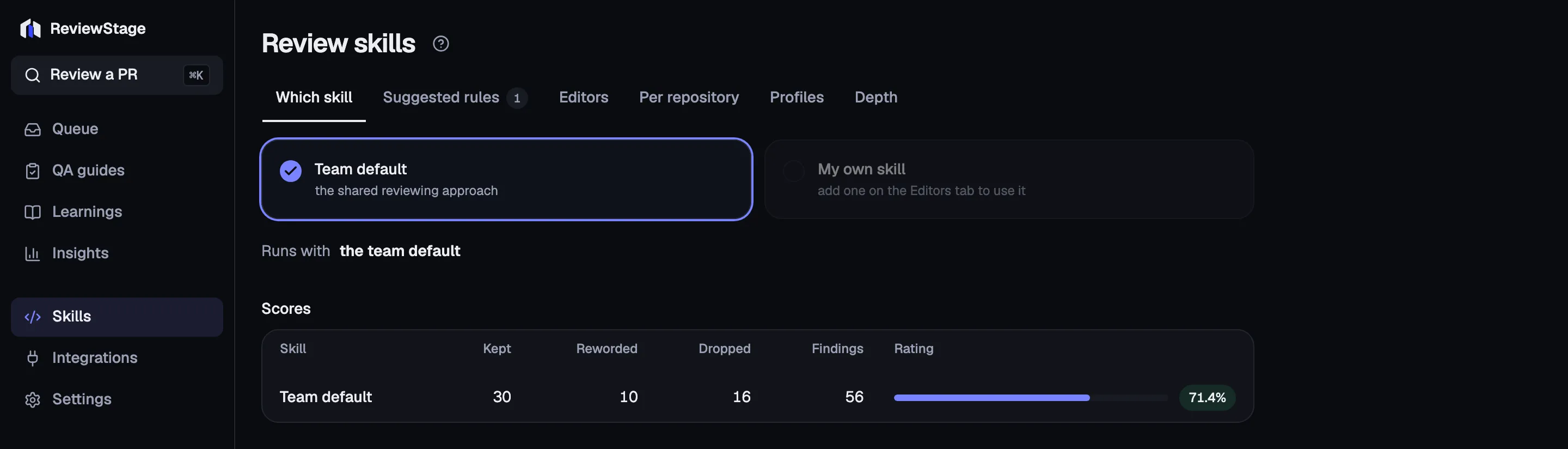Click the ⌘K shortcut badge
The width and height of the screenshot is (1568, 449).
(x=196, y=75)
